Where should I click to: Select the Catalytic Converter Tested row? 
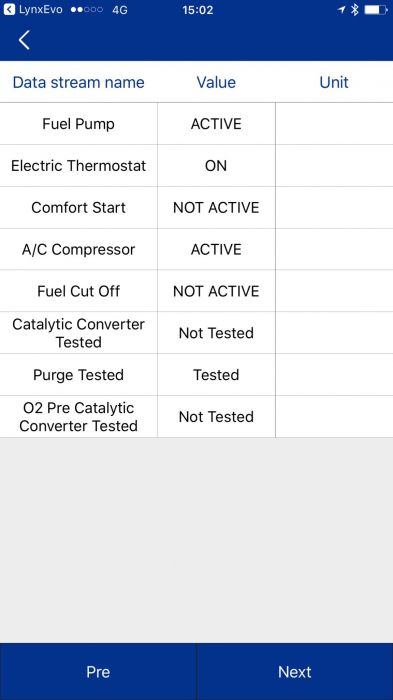coord(196,333)
